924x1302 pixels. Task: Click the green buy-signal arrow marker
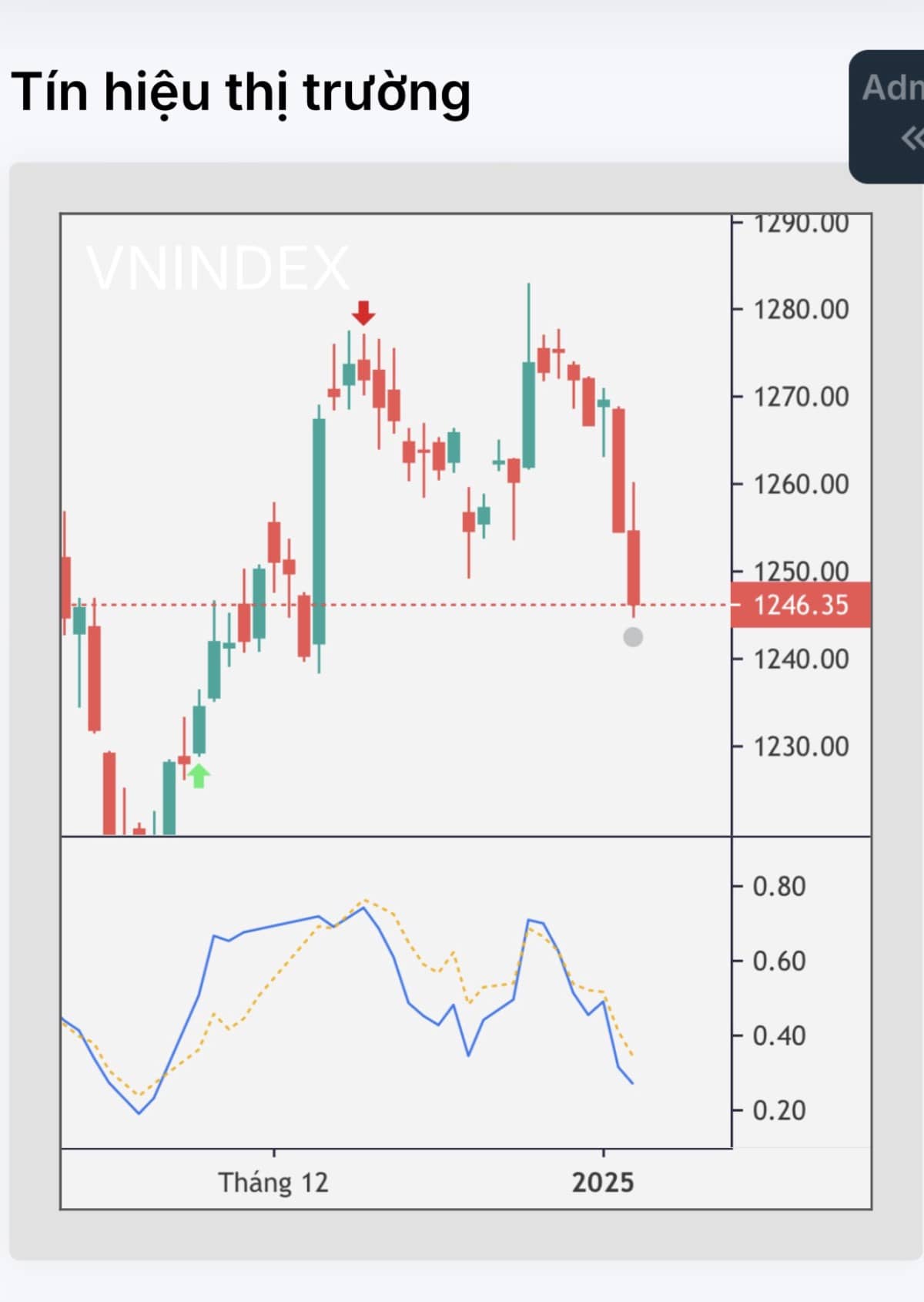click(x=199, y=776)
